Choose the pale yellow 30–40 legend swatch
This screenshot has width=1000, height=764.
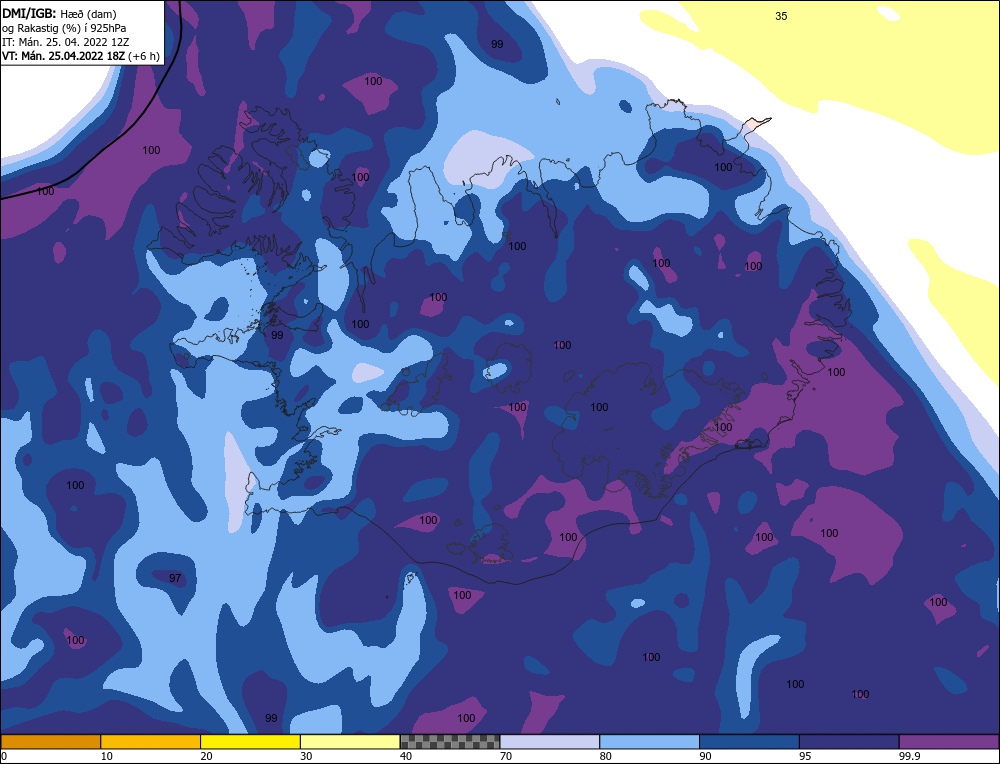click(x=350, y=742)
